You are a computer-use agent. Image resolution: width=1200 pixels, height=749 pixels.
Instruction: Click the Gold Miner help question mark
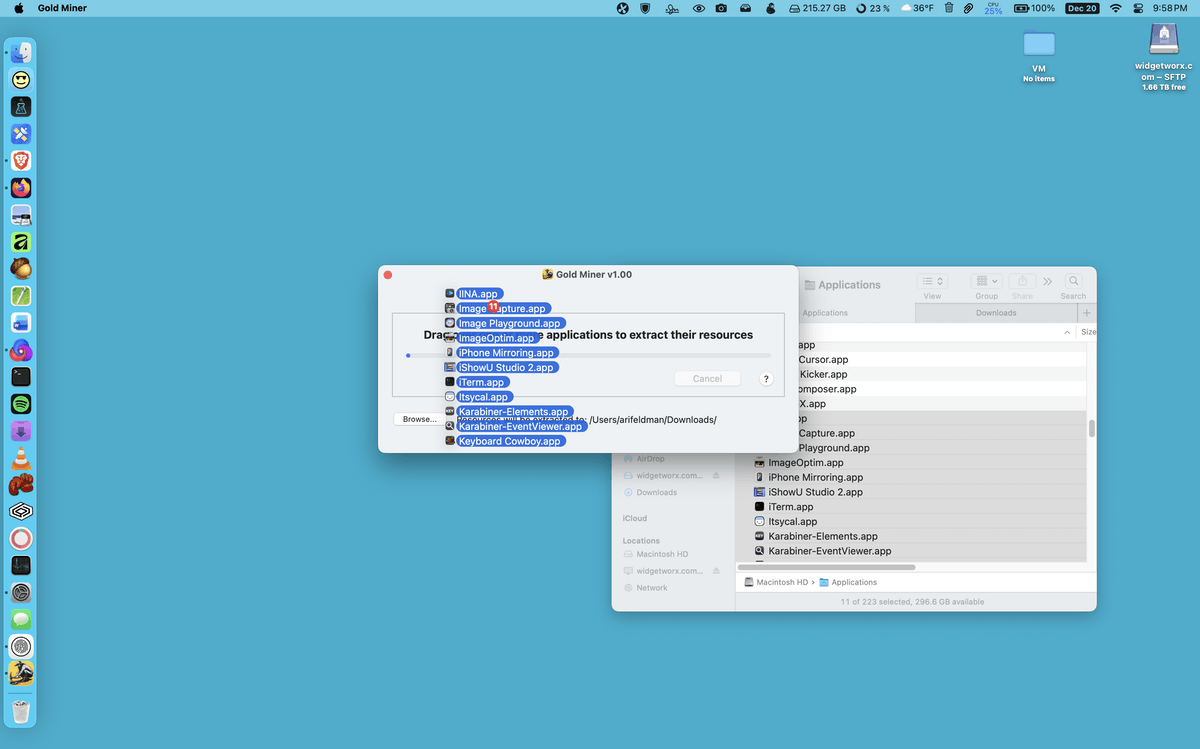(x=766, y=379)
